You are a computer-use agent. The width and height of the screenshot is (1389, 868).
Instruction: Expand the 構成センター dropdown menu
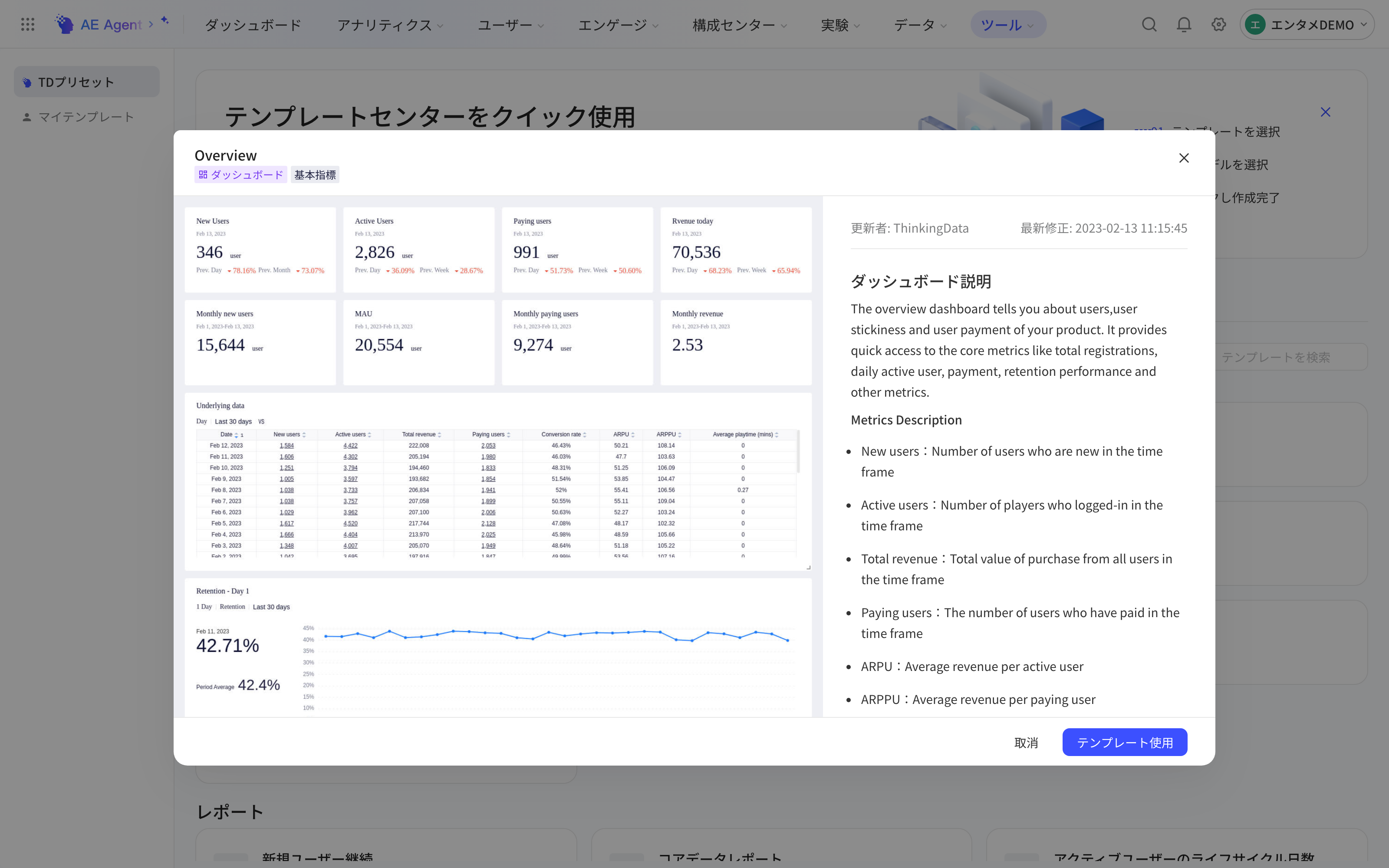739,25
